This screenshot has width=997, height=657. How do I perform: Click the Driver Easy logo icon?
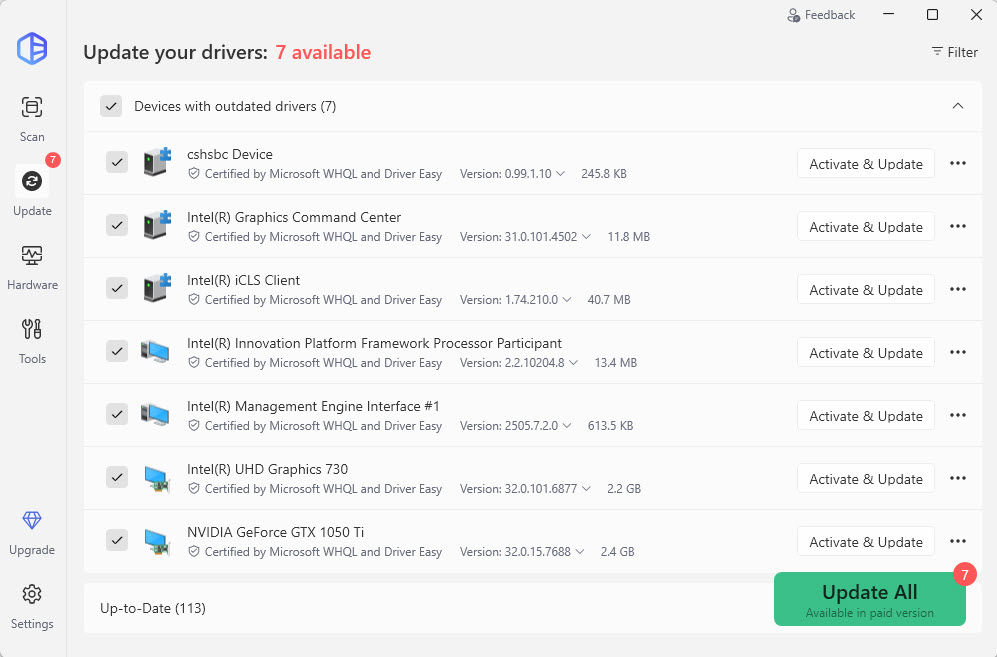(32, 49)
